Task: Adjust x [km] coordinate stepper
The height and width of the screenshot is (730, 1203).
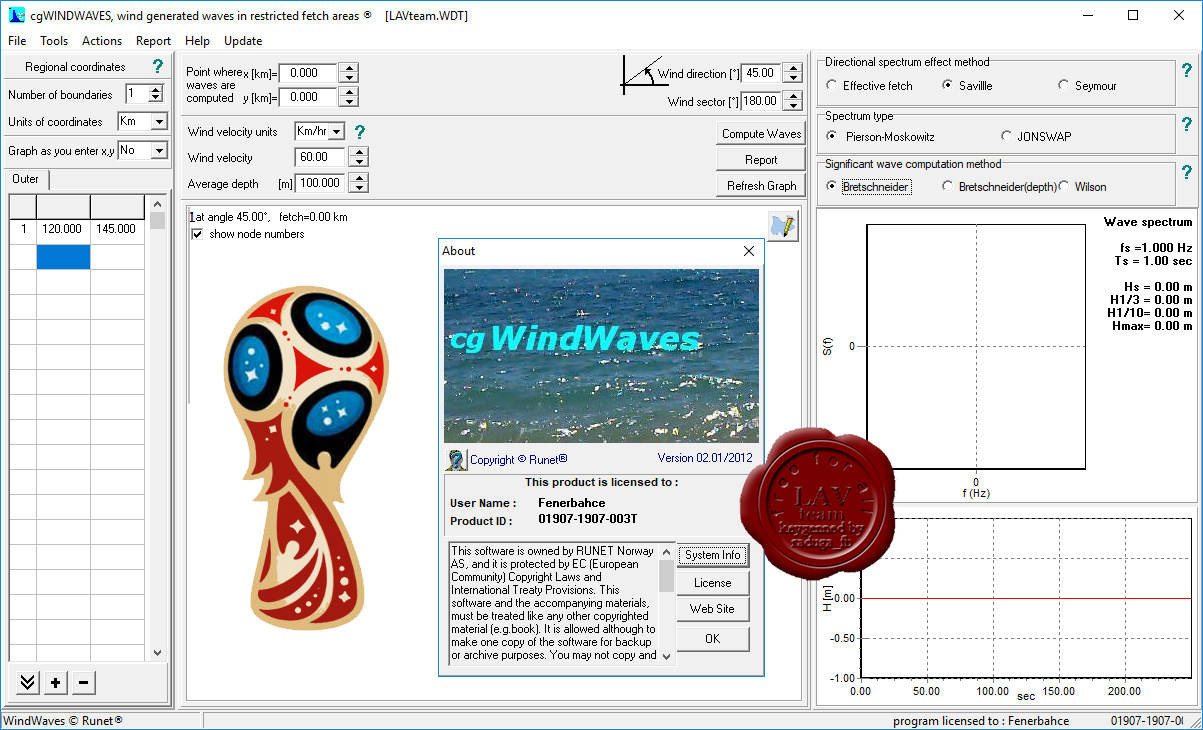Action: point(348,73)
